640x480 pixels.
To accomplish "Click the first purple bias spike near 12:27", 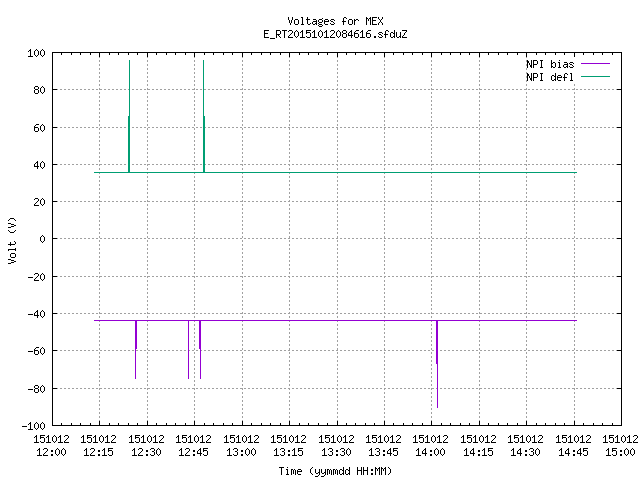I will 136,349.
